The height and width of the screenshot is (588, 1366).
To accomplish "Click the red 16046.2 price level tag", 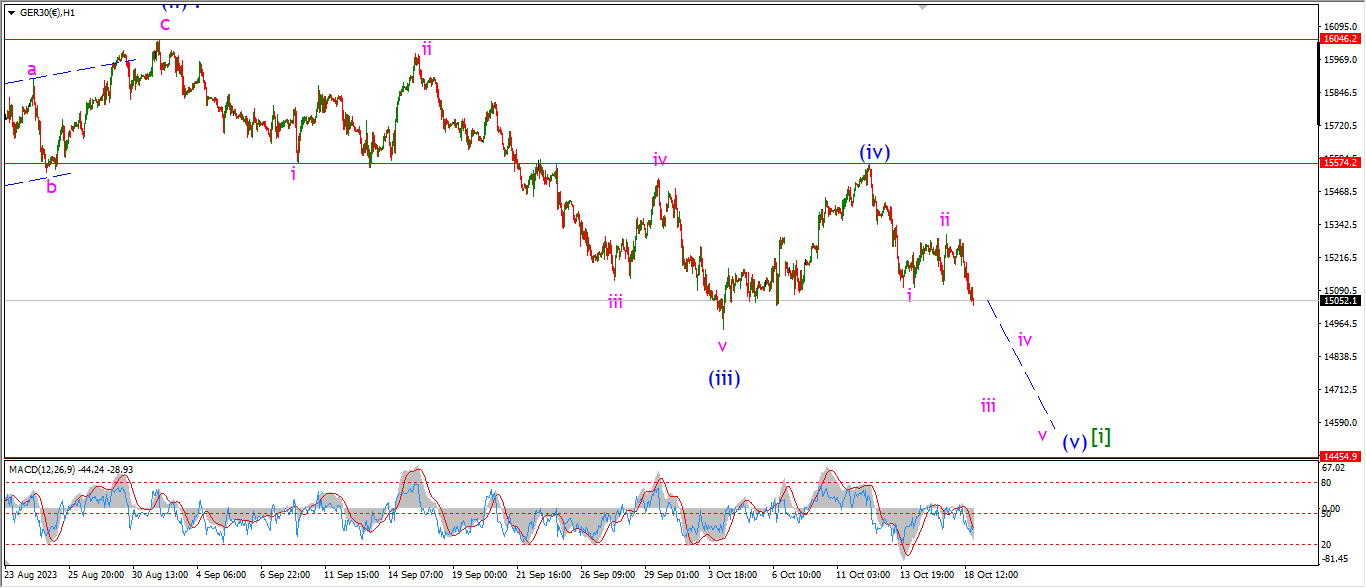I will 1340,39.
